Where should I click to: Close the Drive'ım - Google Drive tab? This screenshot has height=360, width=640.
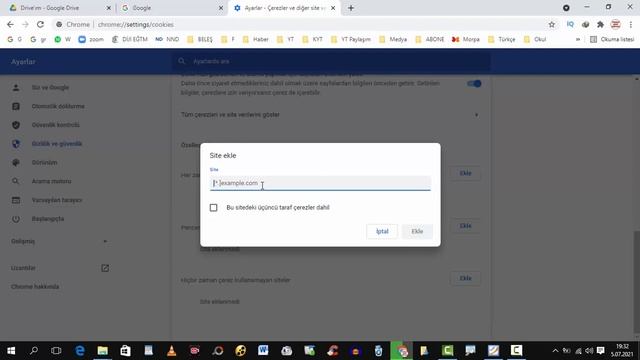tap(109, 8)
